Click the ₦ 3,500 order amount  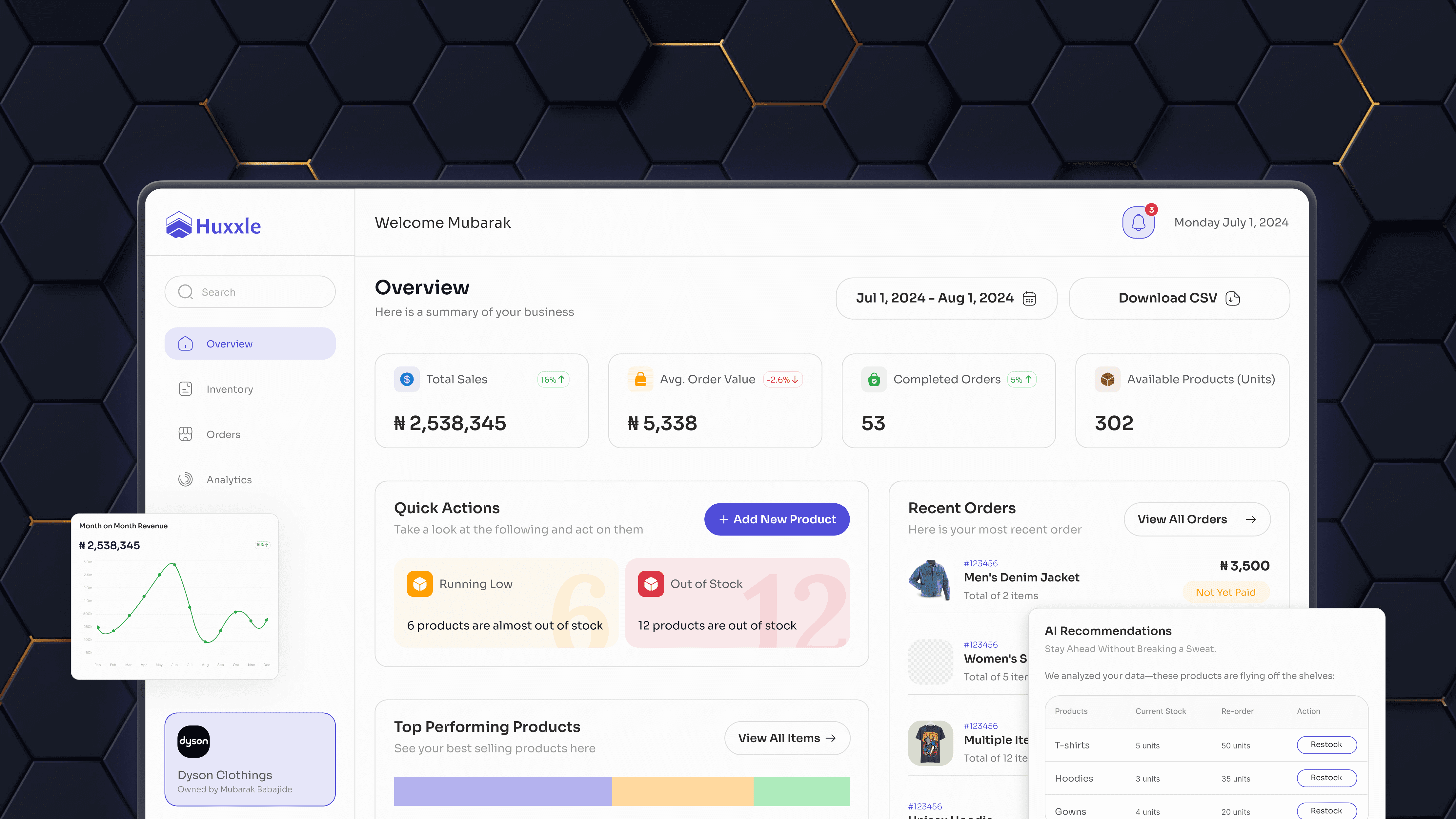coord(1244,566)
